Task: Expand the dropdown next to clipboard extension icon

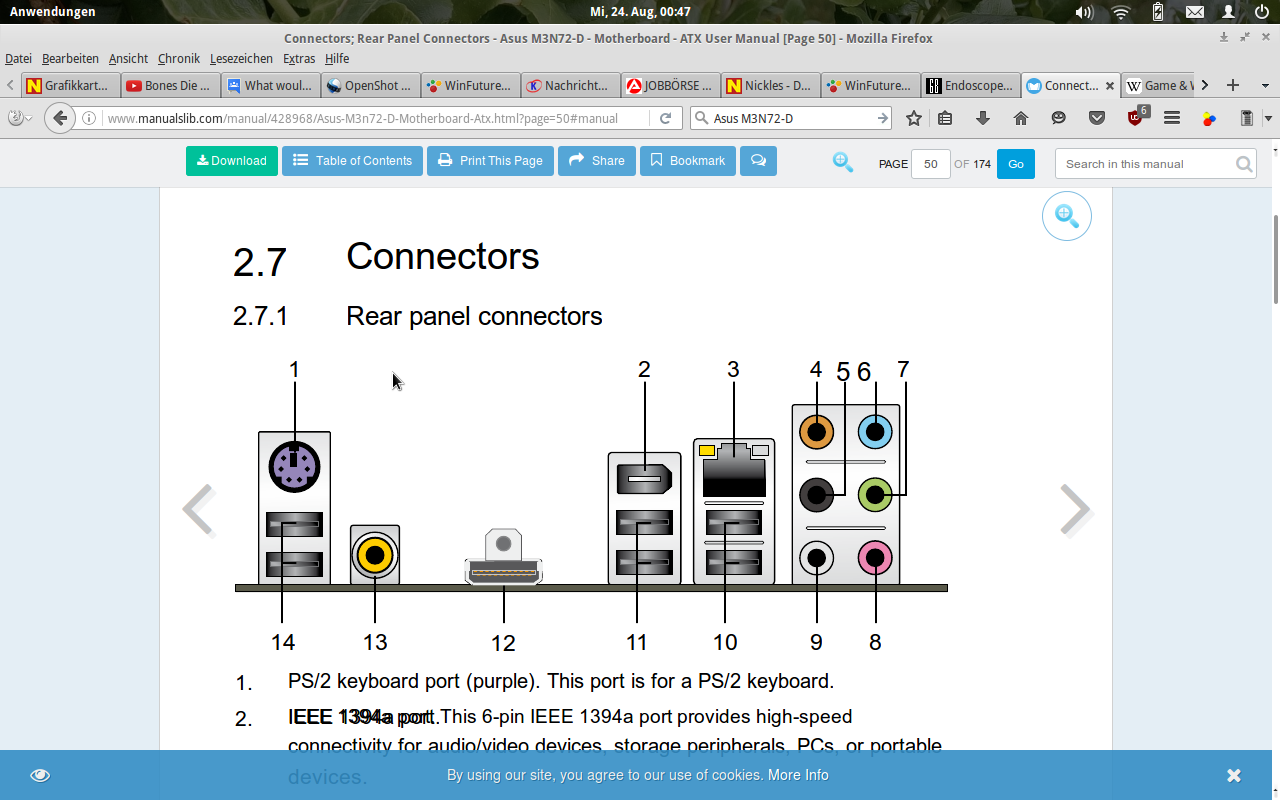Action: click(x=1268, y=118)
